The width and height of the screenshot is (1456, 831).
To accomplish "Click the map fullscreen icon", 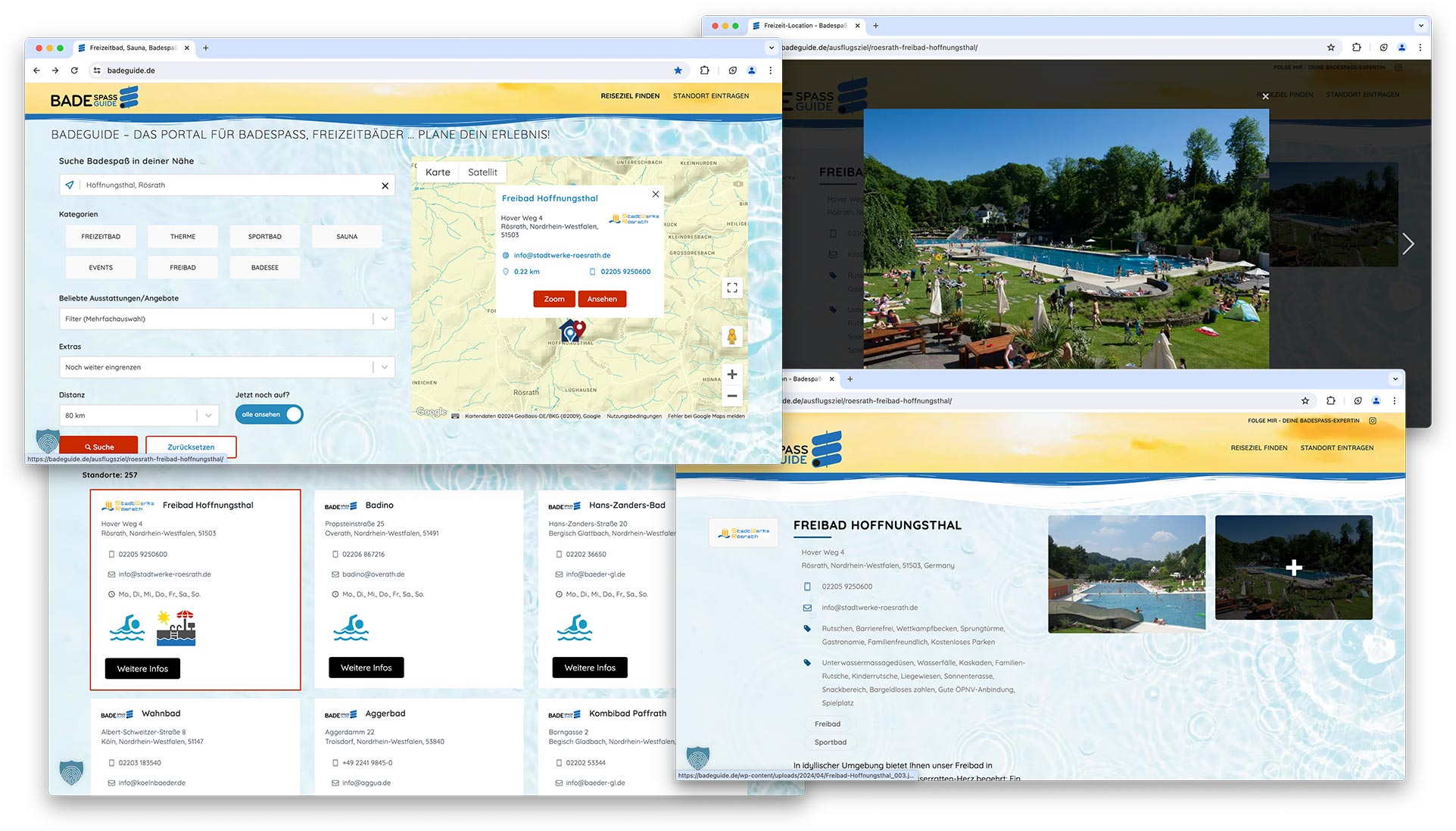I will tap(731, 288).
